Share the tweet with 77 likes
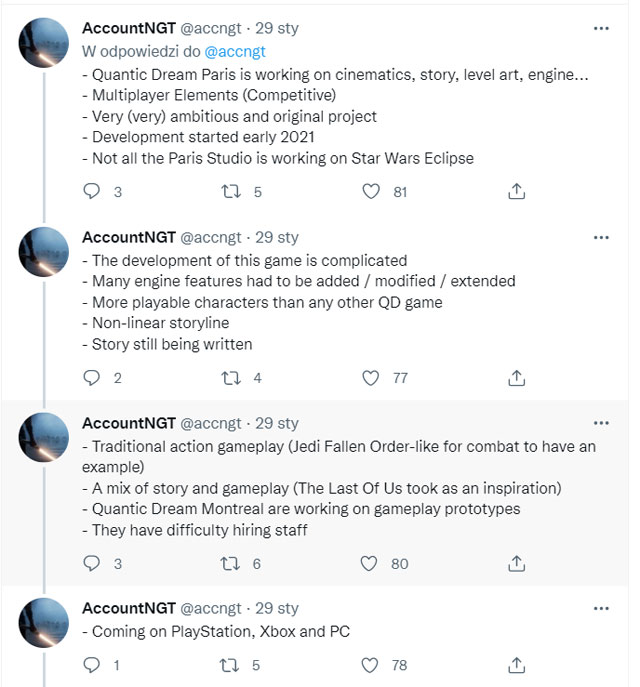This screenshot has height=687, width=640. point(516,378)
